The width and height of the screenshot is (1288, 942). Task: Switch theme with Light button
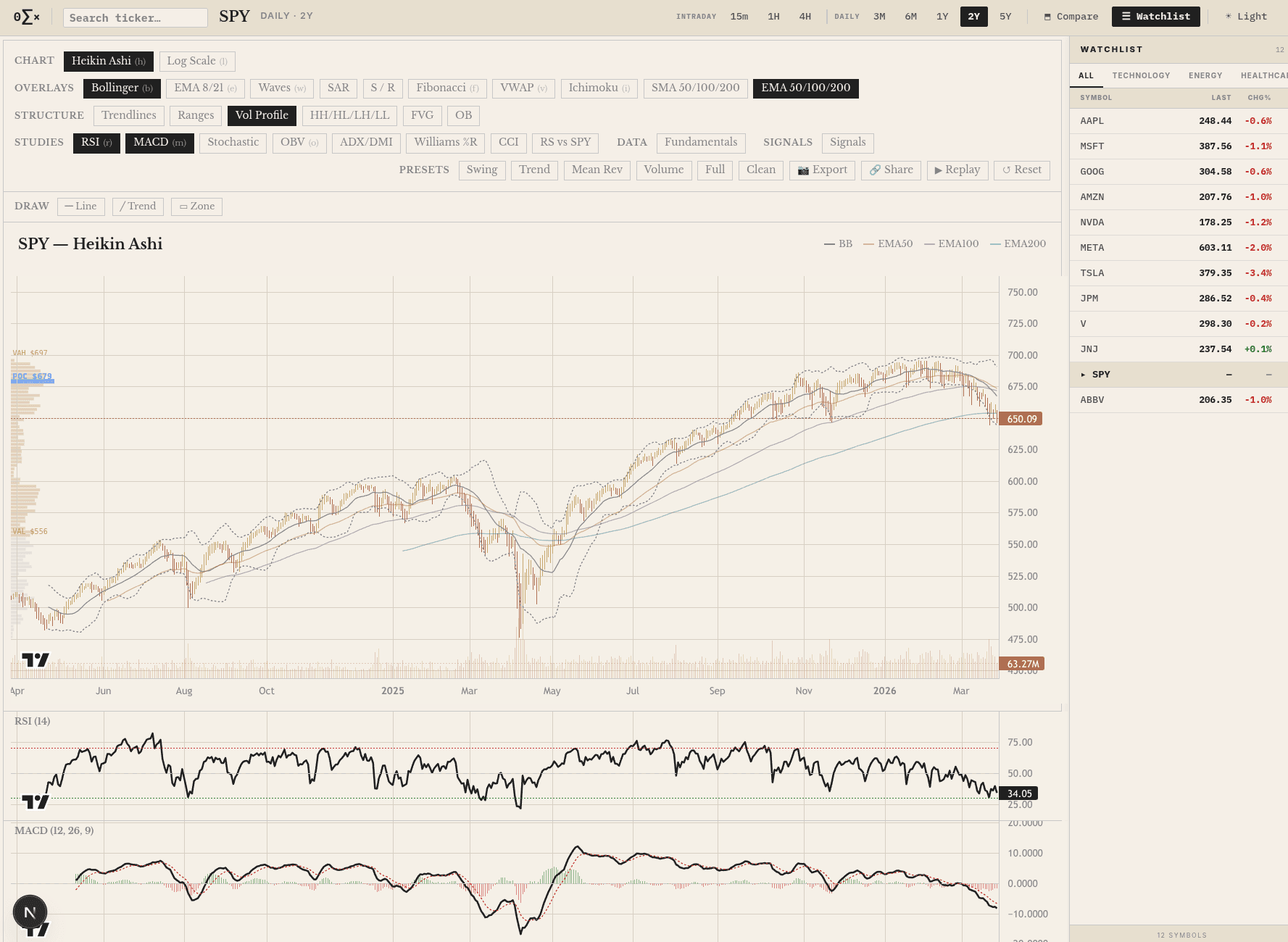(1247, 17)
